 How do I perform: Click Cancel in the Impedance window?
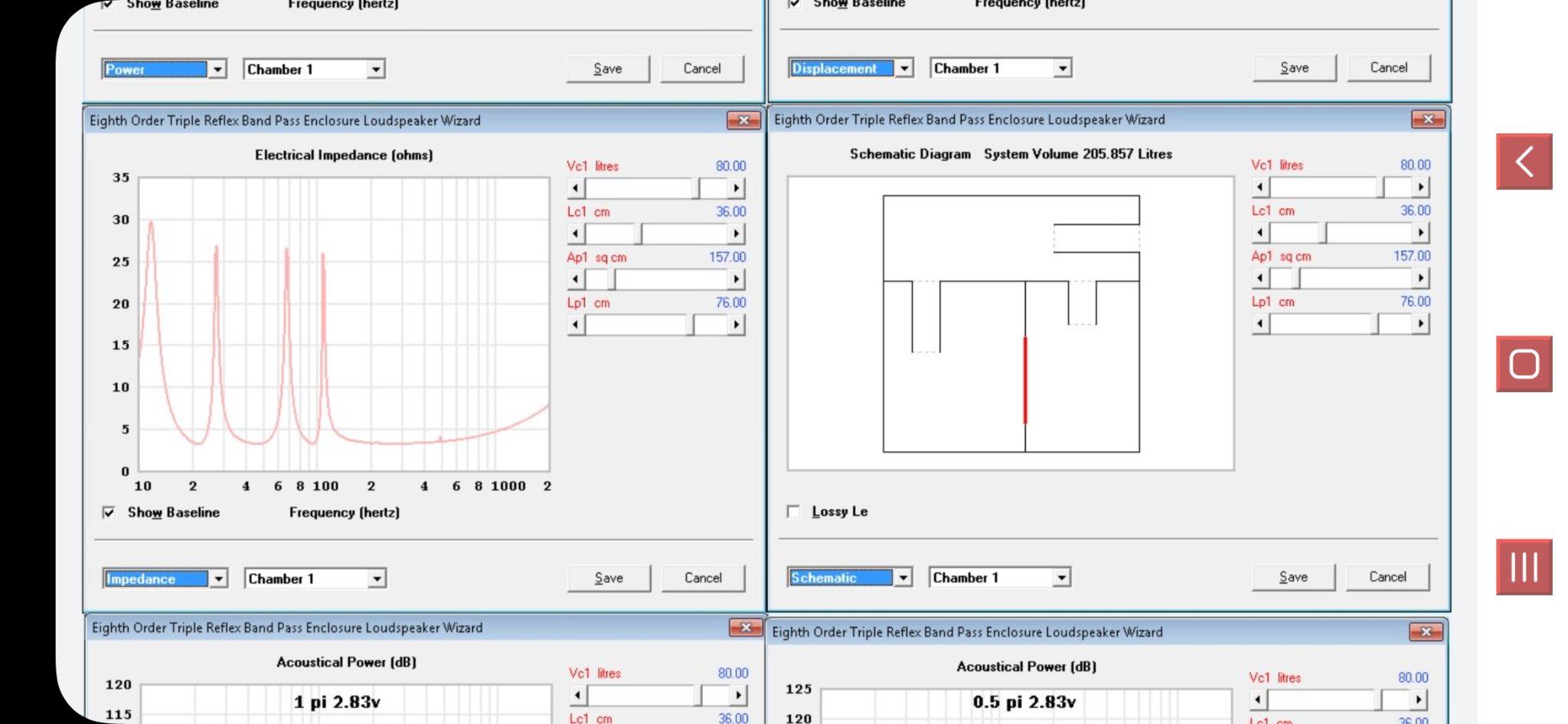[703, 578]
